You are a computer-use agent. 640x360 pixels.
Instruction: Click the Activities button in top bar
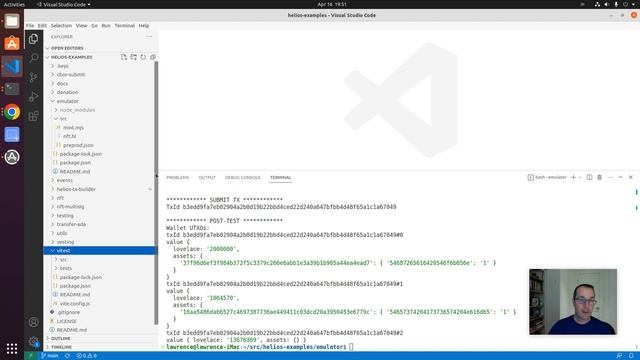[14, 4]
